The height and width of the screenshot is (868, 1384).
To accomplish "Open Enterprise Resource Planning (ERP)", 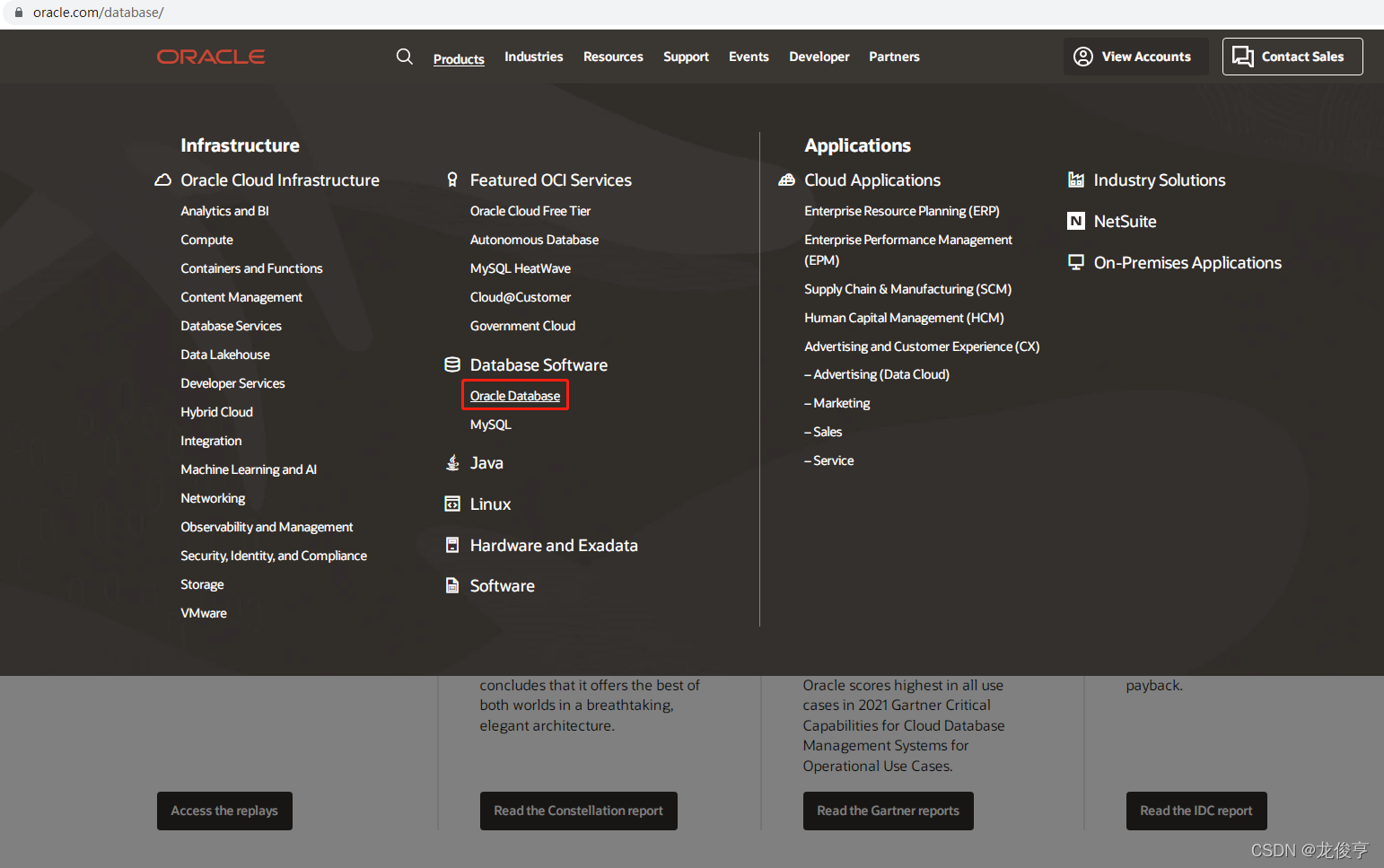I will [902, 211].
